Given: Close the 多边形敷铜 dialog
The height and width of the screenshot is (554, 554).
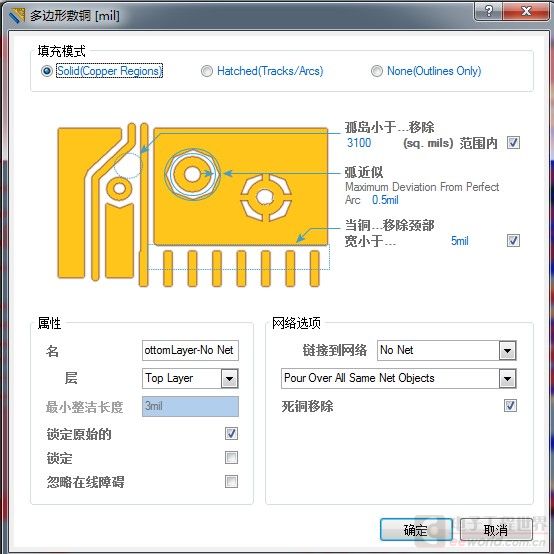Looking at the screenshot, I should tap(526, 11).
